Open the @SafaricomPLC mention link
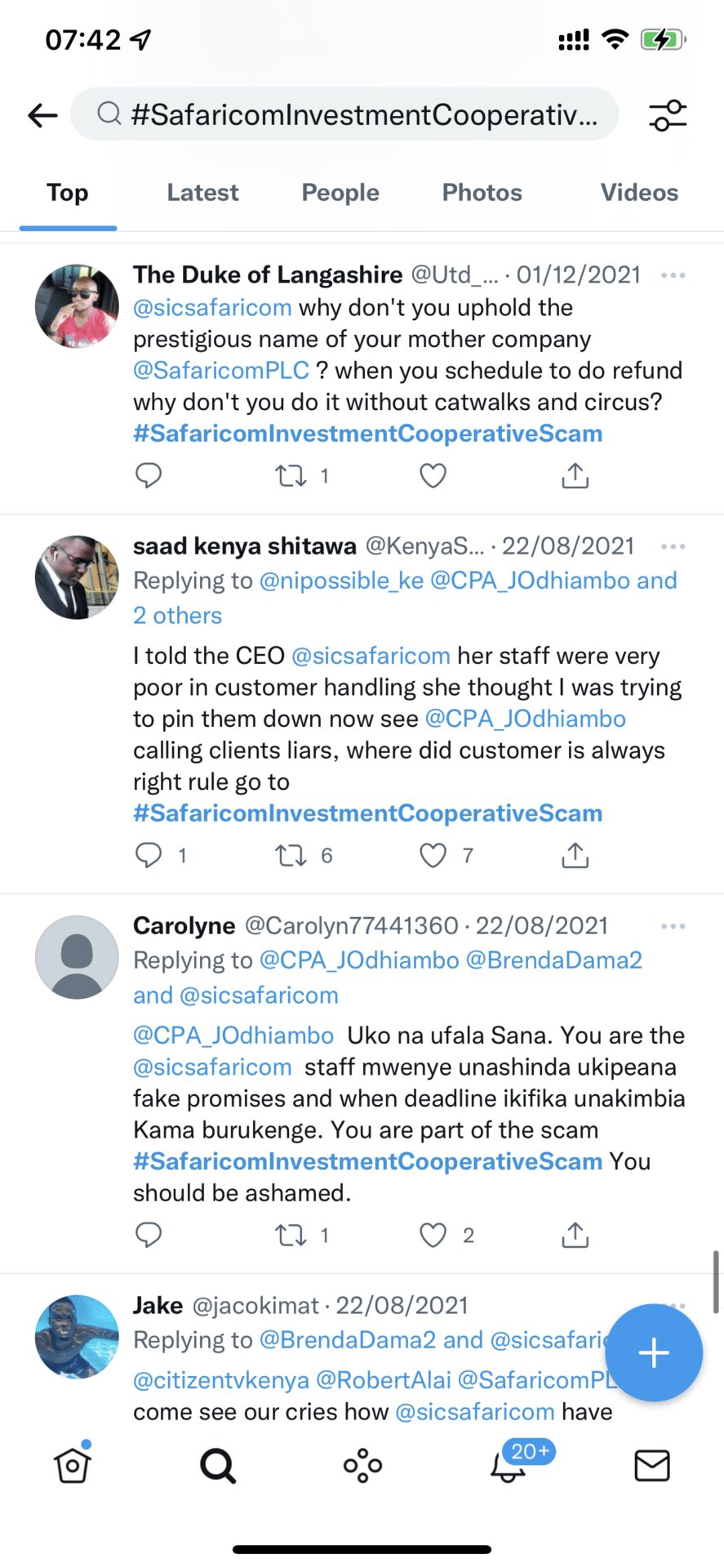This screenshot has width=724, height=1568. 221,371
